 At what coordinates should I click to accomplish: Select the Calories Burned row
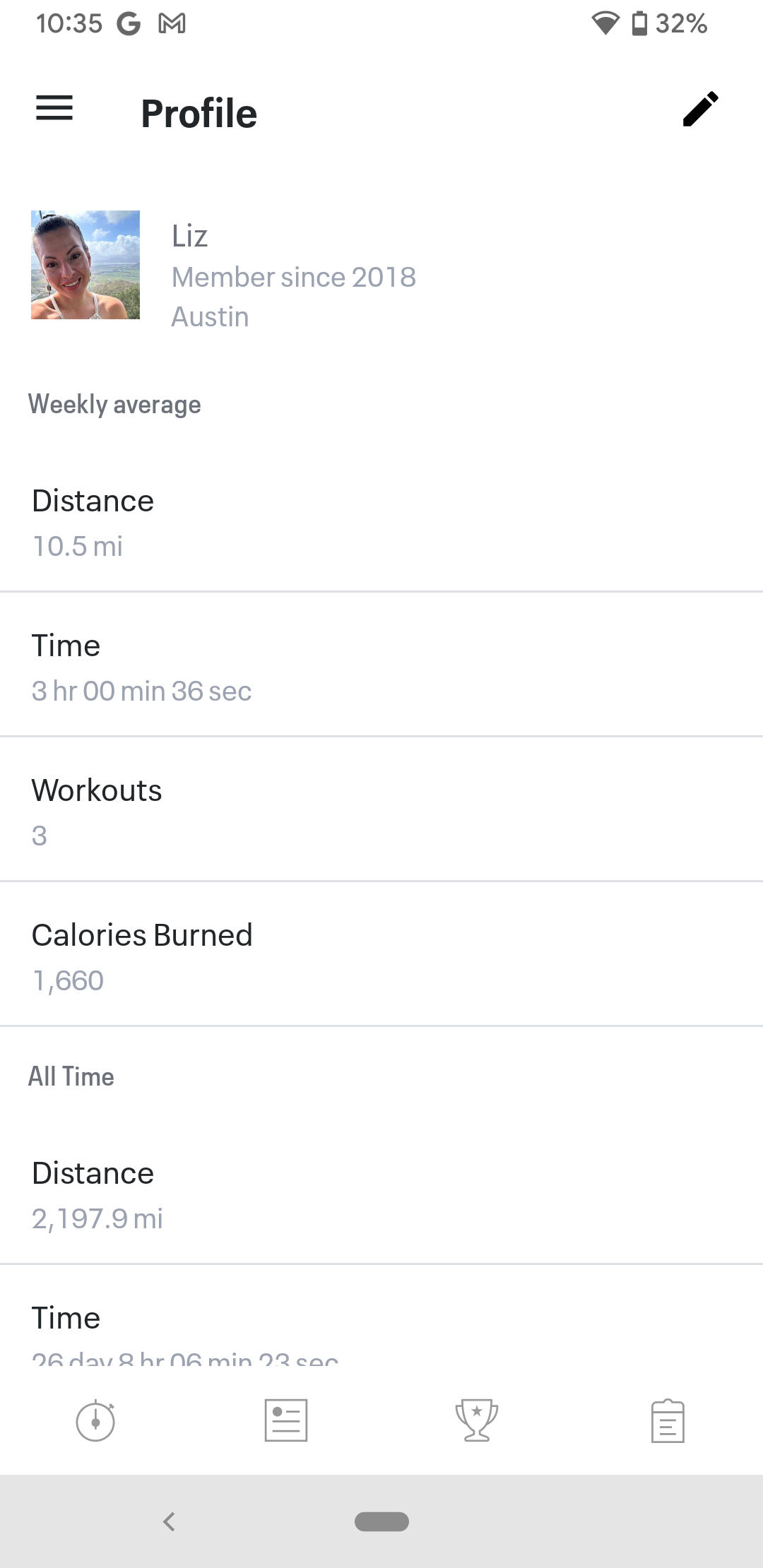click(x=381, y=956)
